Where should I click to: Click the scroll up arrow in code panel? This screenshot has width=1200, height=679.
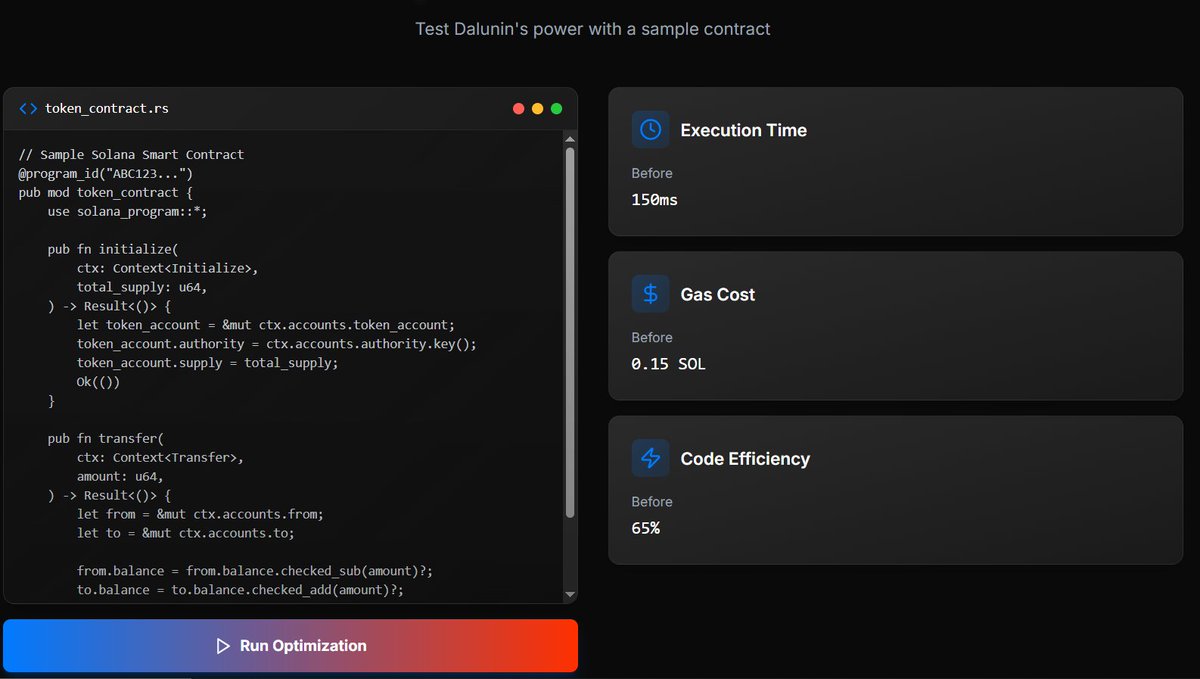coord(570,138)
